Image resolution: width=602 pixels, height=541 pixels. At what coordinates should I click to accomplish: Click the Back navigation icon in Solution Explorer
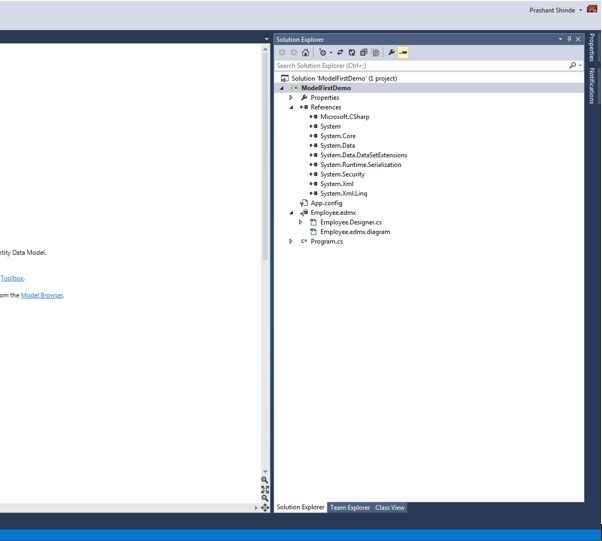(282, 53)
